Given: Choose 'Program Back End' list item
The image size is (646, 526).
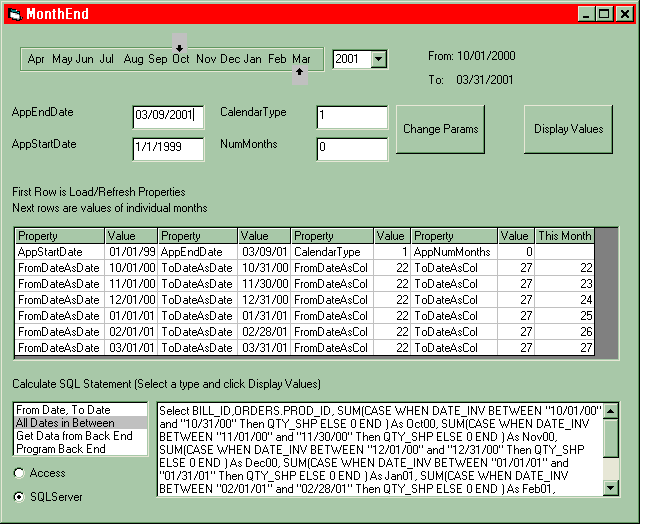Looking at the screenshot, I should click(81, 449).
